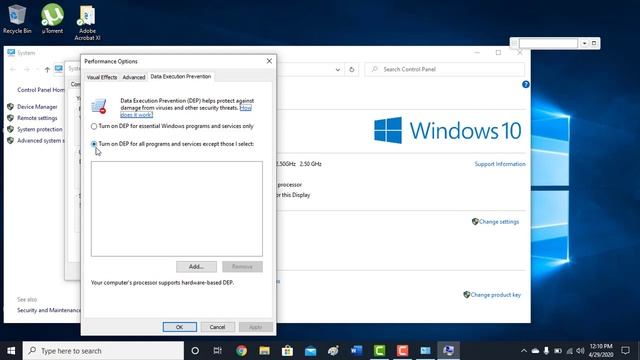Click the System window help icon
The image size is (640, 360).
pos(526,84)
